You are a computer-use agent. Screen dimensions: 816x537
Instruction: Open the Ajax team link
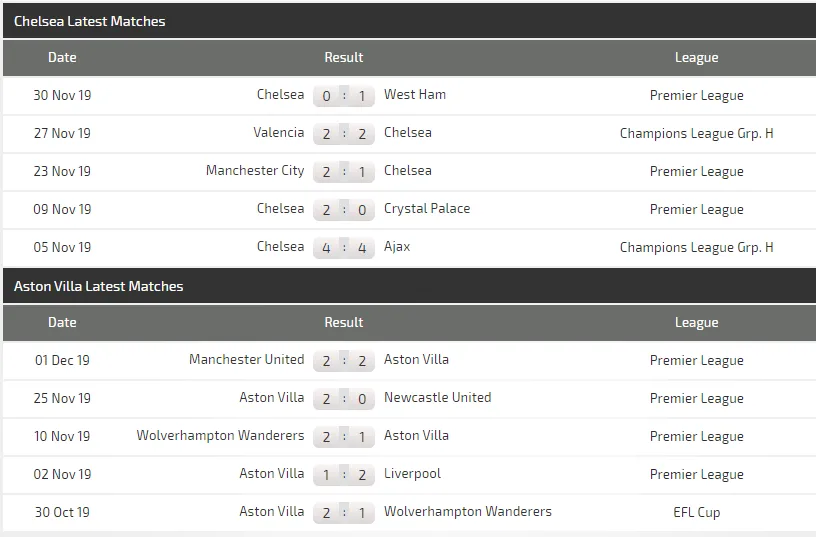(397, 247)
